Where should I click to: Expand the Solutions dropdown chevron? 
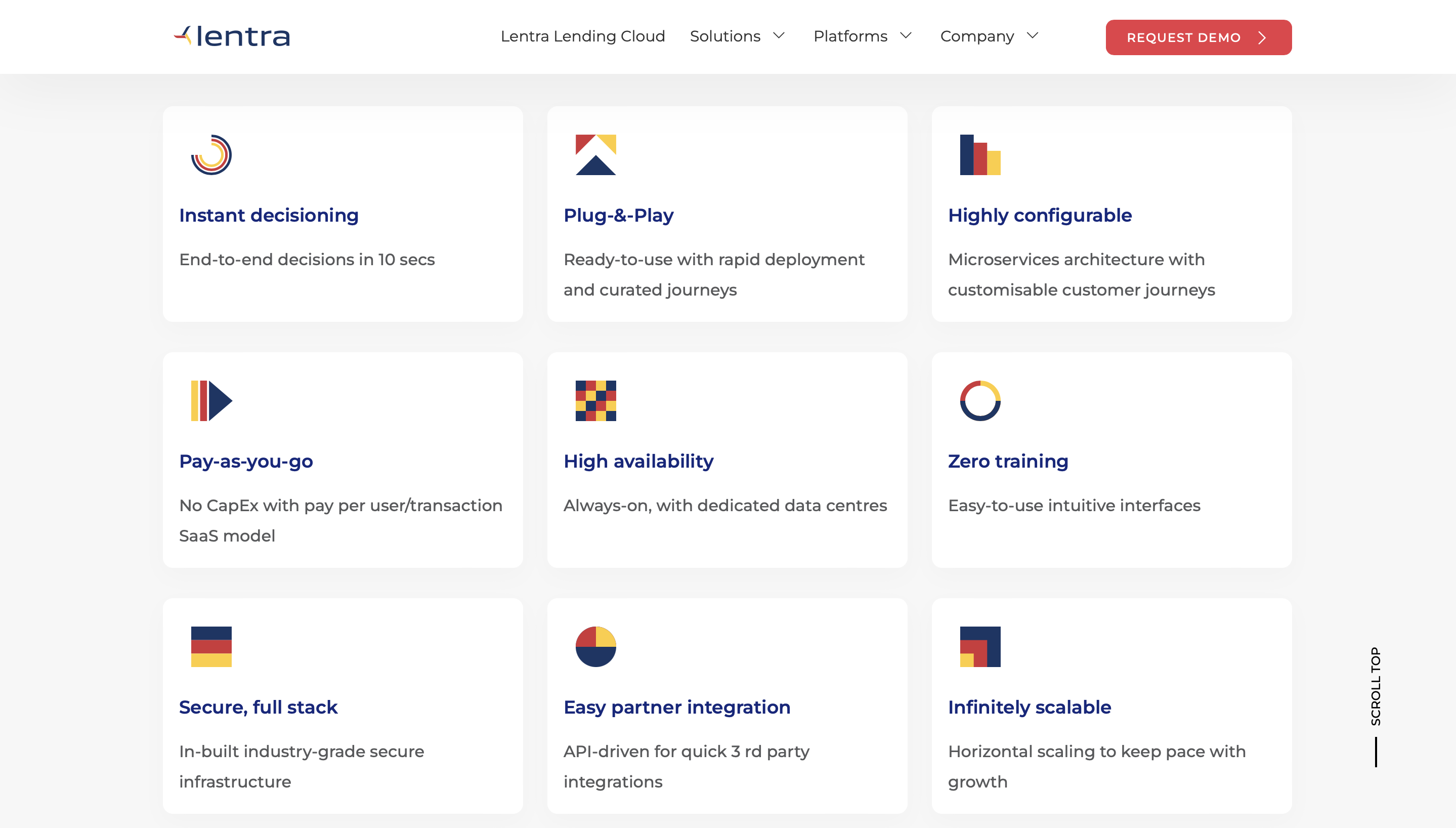pos(779,36)
